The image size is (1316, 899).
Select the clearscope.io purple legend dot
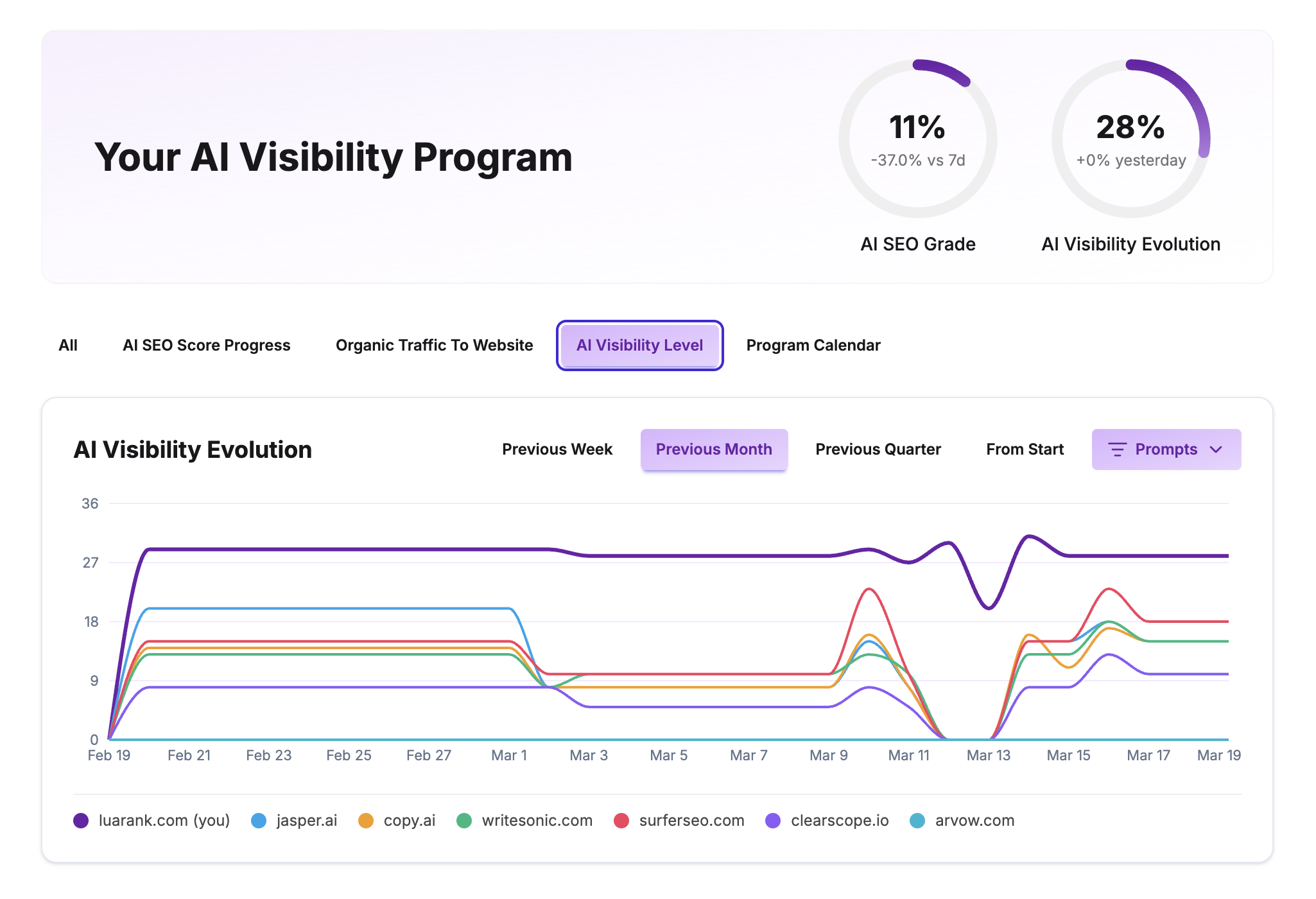(x=774, y=820)
